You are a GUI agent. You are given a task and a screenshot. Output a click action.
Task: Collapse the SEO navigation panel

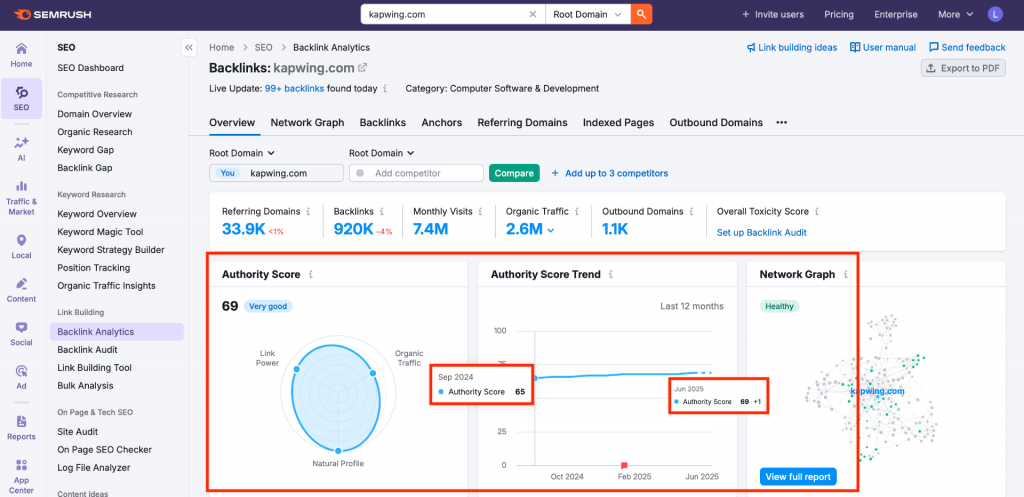click(x=189, y=47)
